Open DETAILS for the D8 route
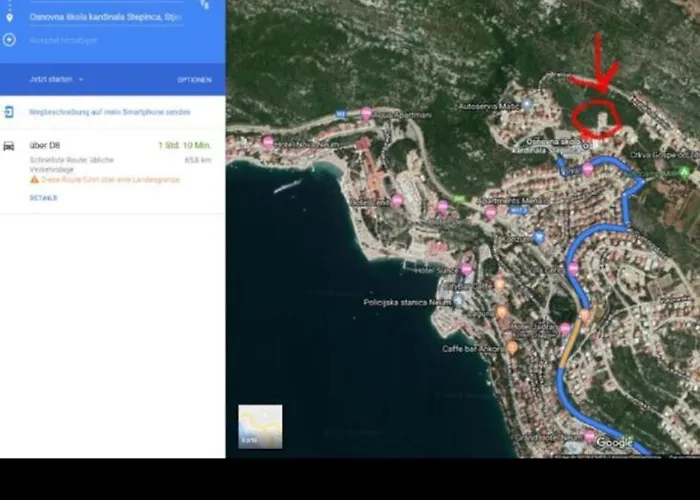This screenshot has width=700, height=500. click(43, 198)
